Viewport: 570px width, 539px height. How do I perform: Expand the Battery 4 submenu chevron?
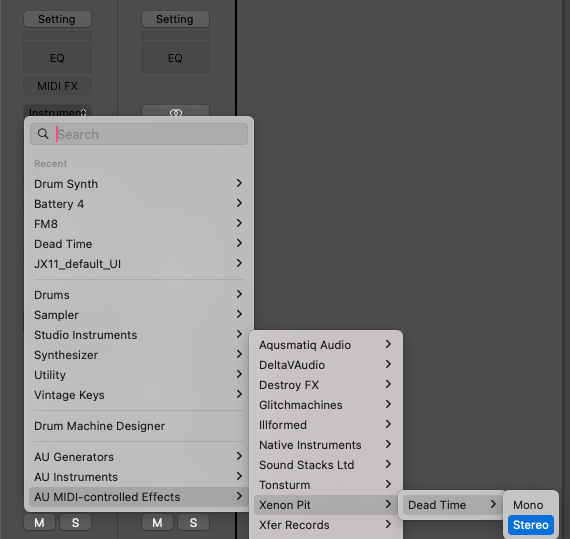point(239,203)
